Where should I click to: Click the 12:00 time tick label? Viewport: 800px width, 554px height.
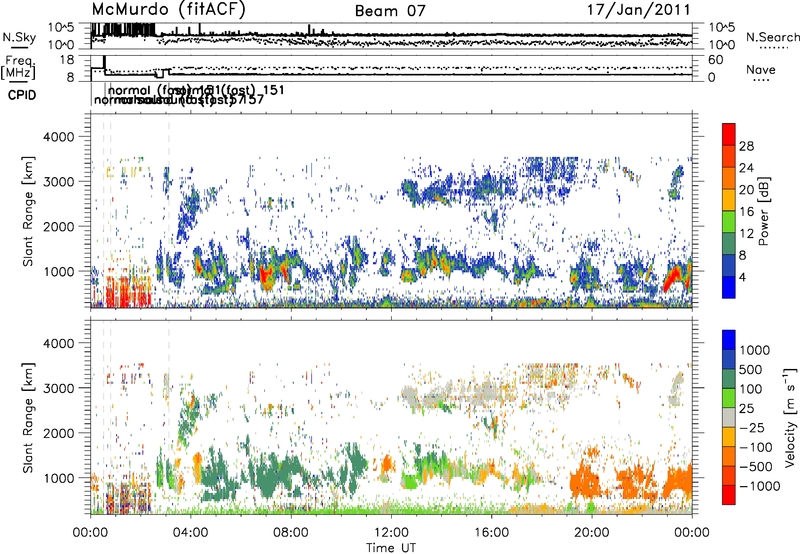point(391,533)
